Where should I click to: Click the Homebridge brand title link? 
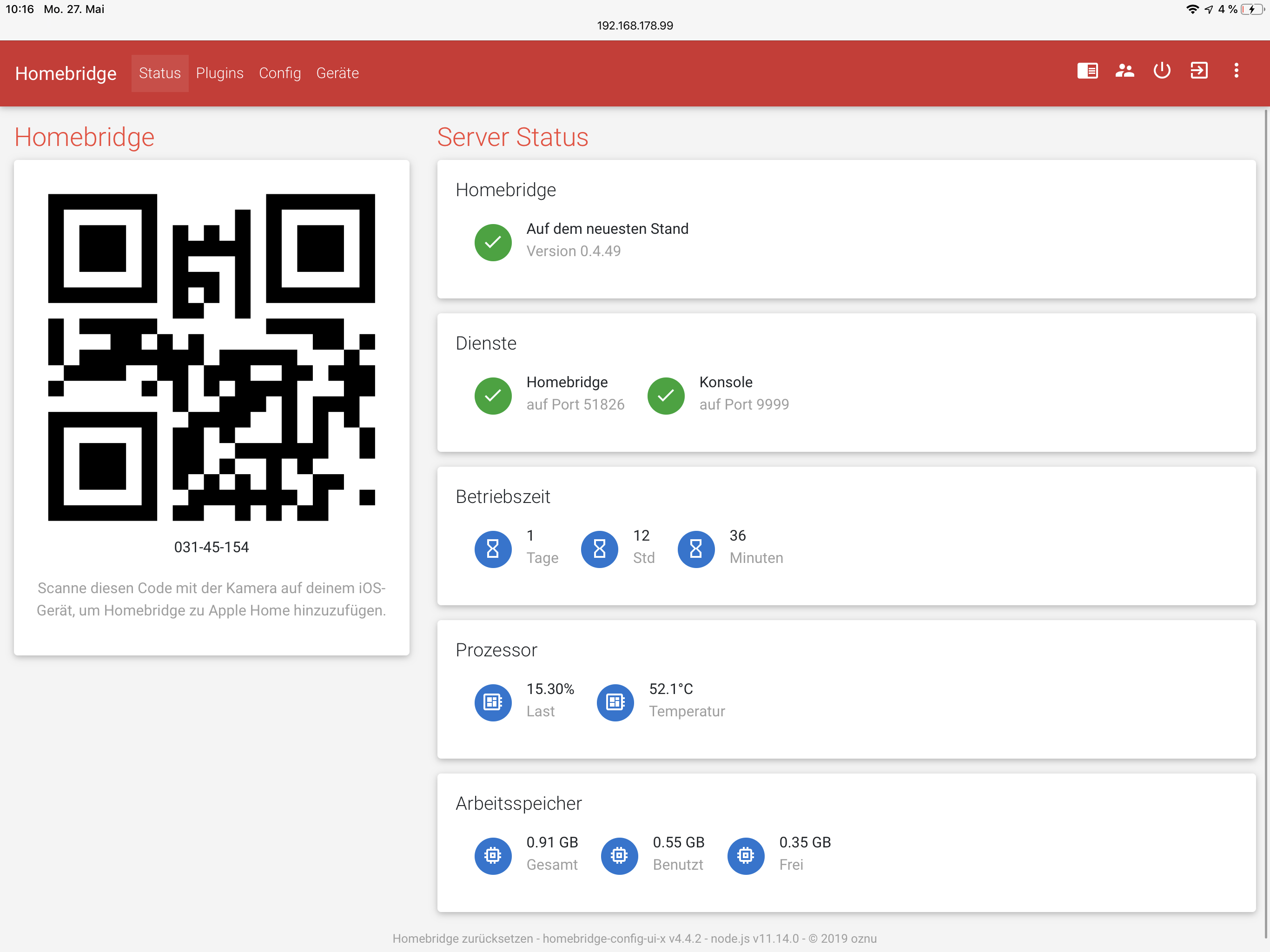66,73
